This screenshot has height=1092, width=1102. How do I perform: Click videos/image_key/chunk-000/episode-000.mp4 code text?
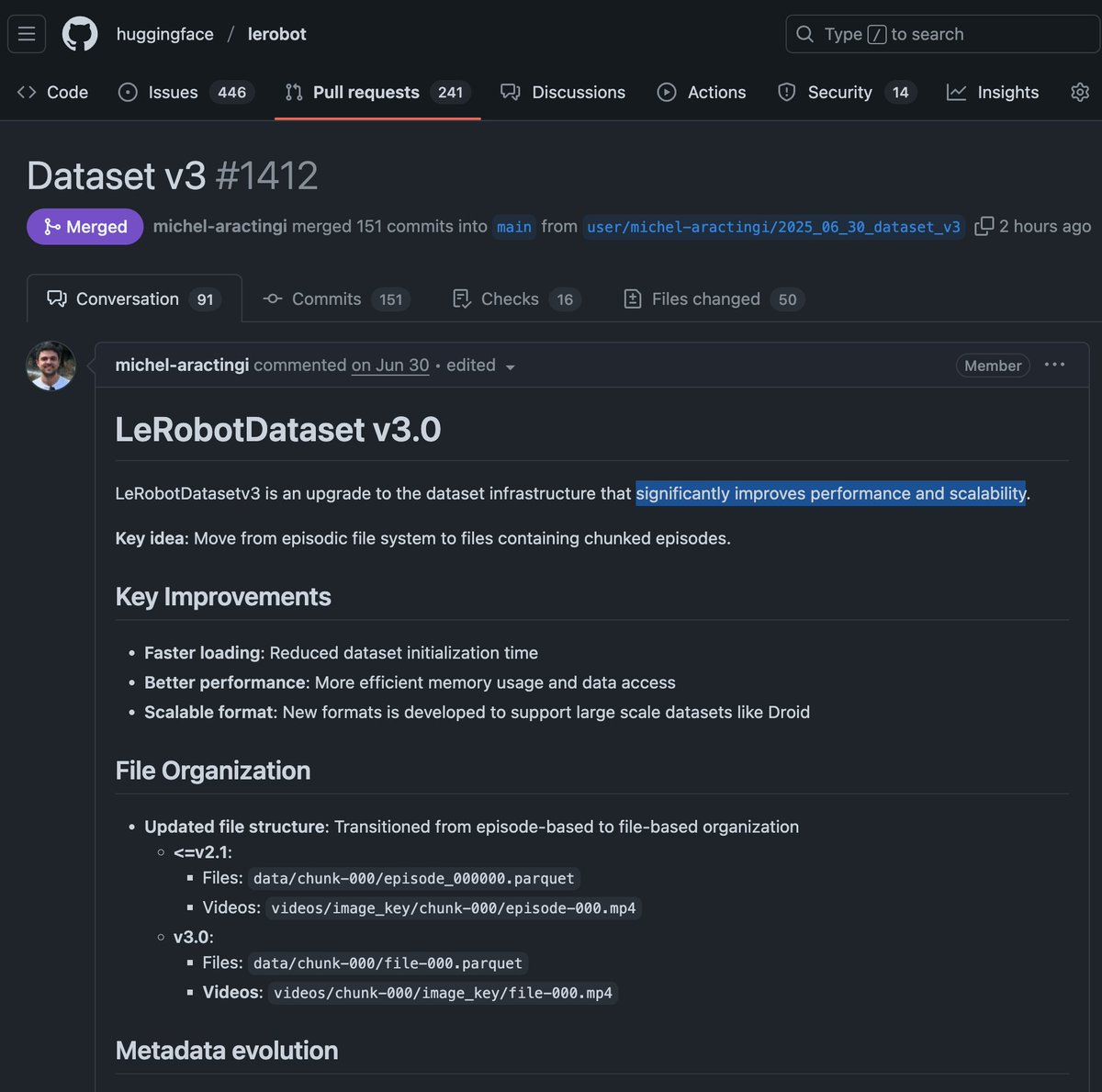point(454,907)
